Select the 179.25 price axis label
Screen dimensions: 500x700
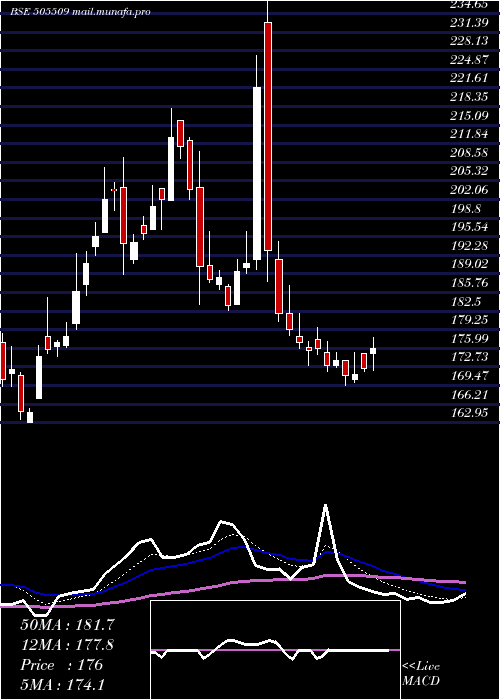click(x=469, y=320)
